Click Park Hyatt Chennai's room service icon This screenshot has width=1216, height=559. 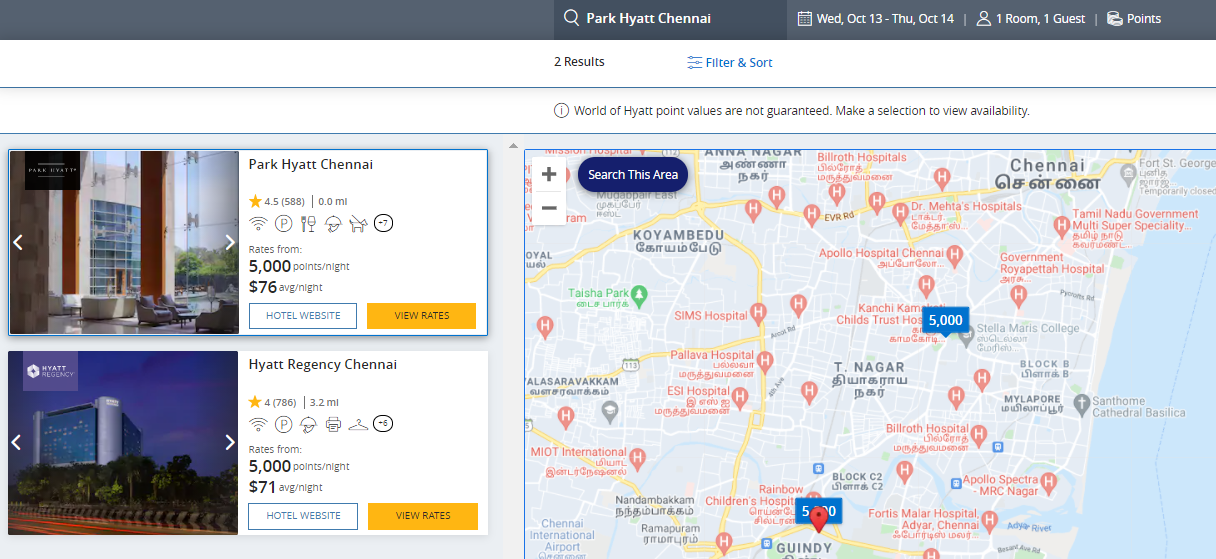(334, 224)
